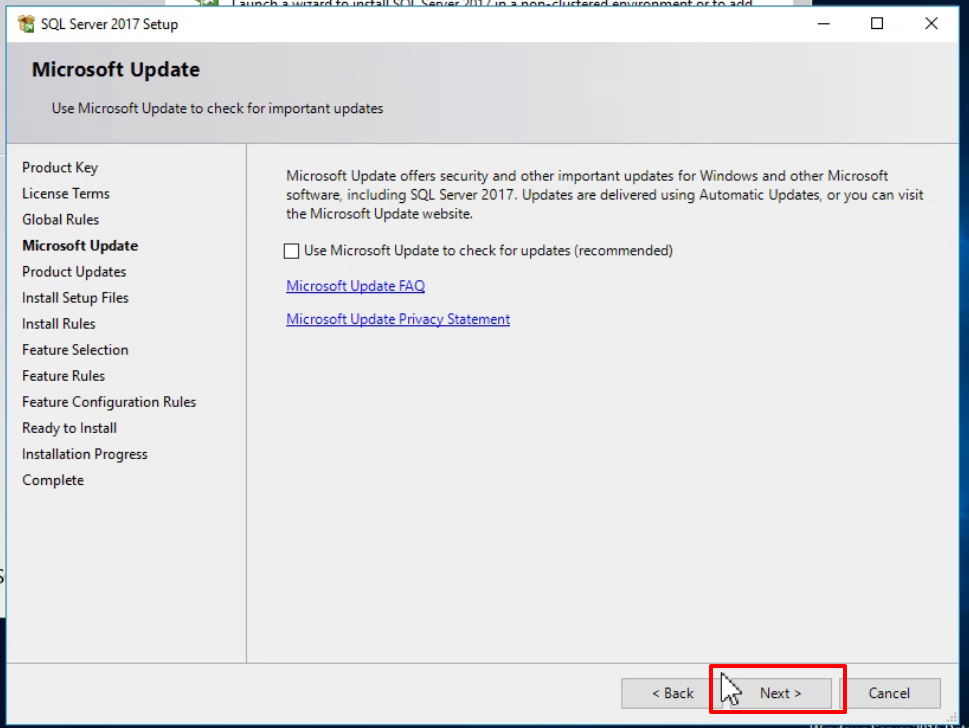Select Install Setup Files step
The width and height of the screenshot is (969, 728).
pos(75,298)
